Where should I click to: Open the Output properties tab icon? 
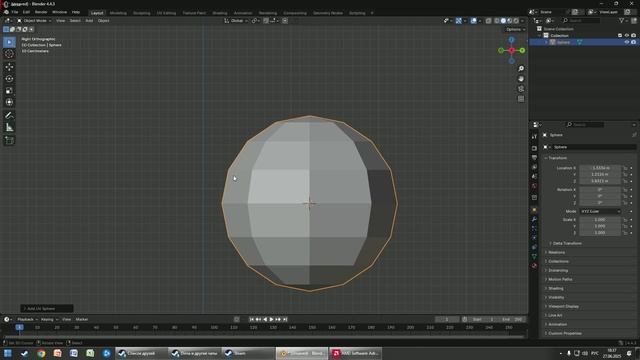(x=534, y=158)
